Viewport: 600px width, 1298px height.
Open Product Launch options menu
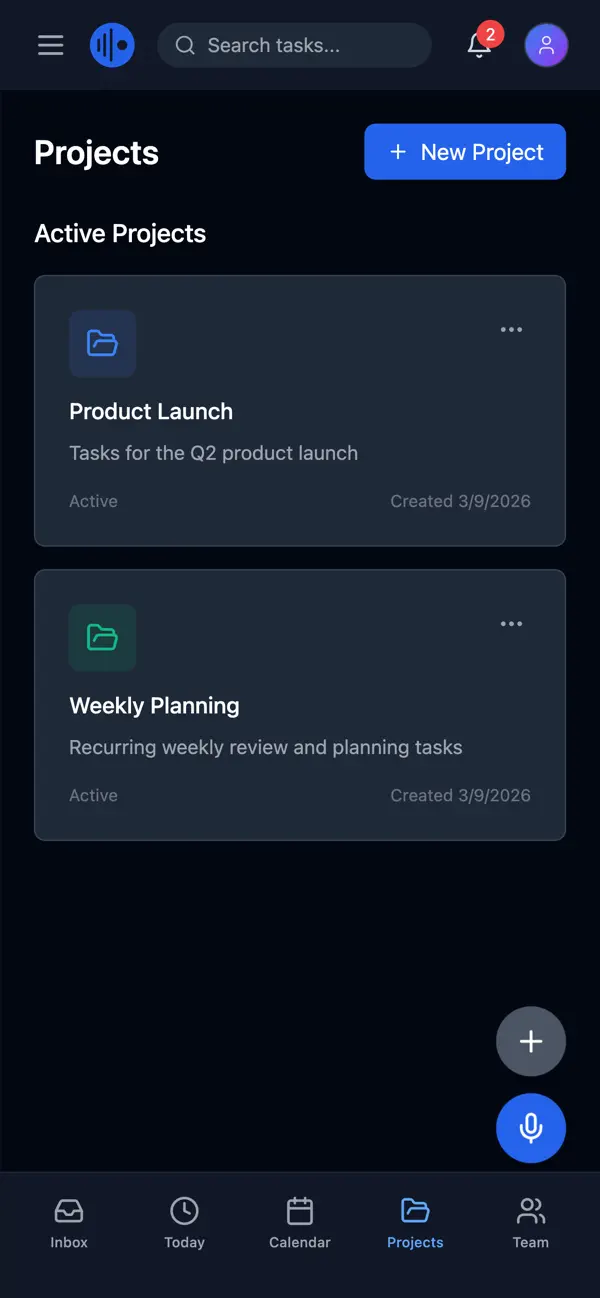click(511, 329)
